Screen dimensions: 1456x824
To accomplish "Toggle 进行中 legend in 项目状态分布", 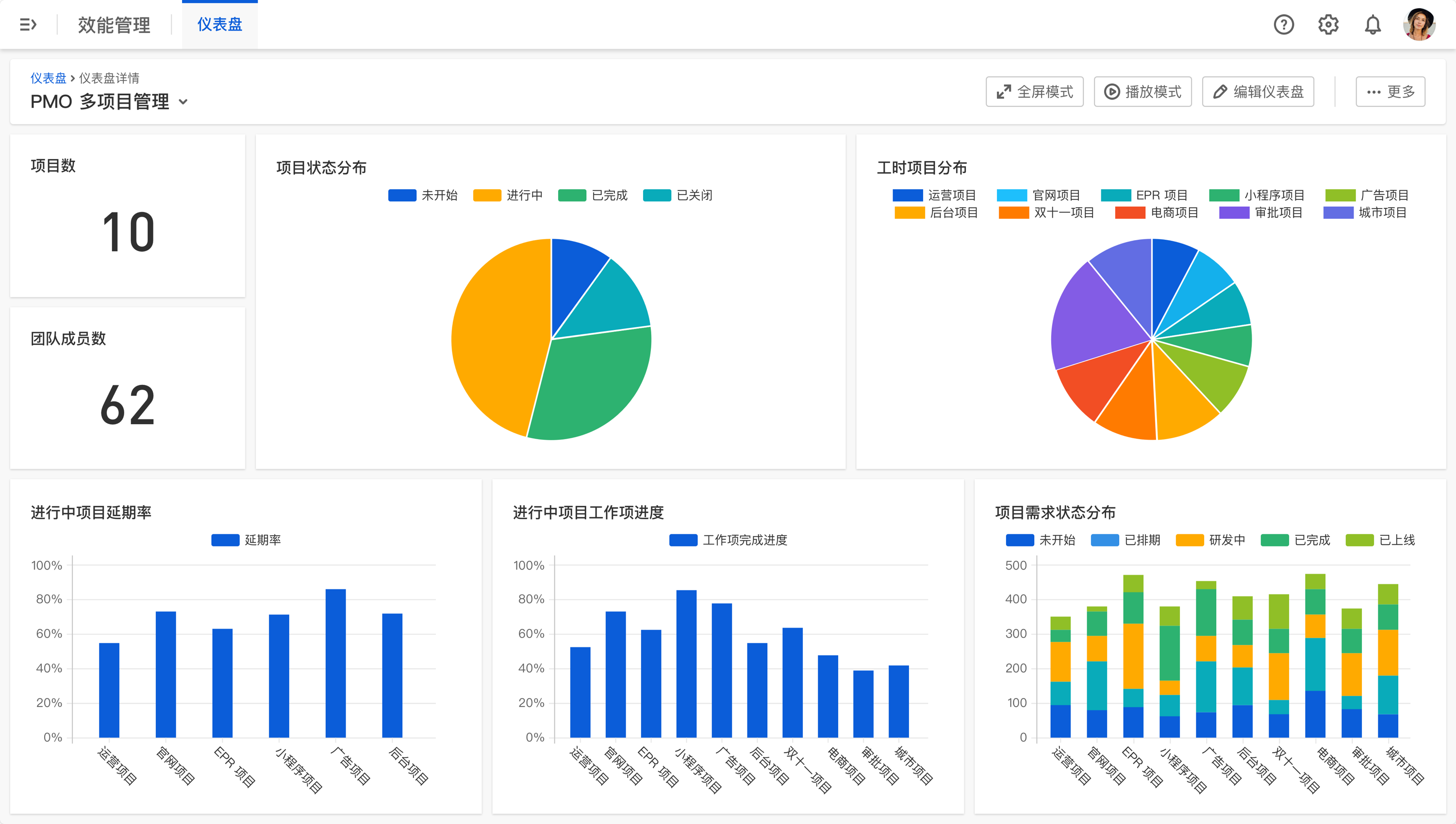I will pos(508,195).
